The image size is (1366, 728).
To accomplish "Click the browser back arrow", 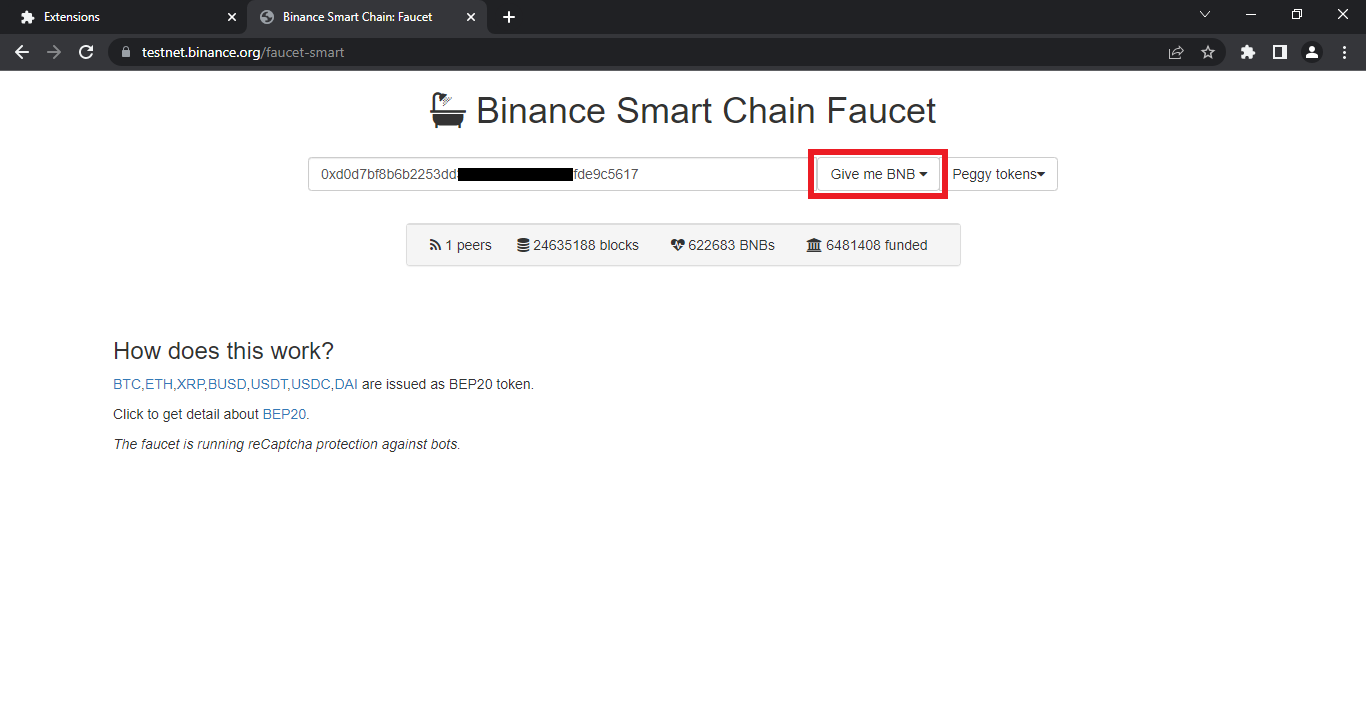I will pos(22,52).
